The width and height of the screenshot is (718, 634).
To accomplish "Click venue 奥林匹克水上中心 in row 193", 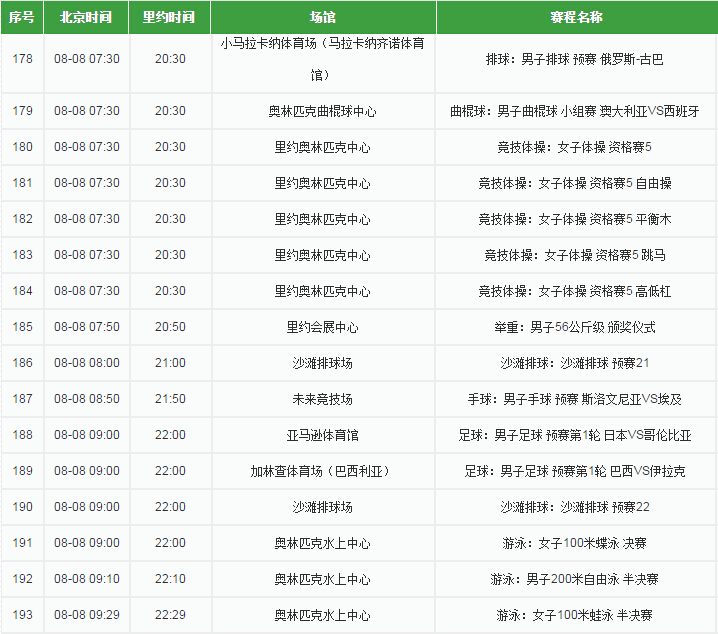I will click(322, 616).
